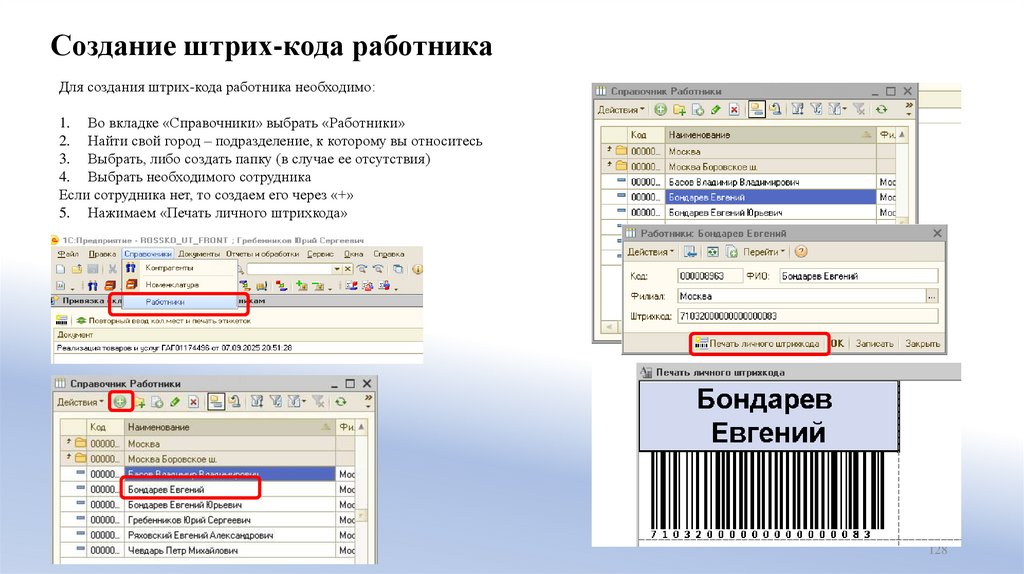Open the Справка menu
This screenshot has width=1024, height=574.
[389, 254]
